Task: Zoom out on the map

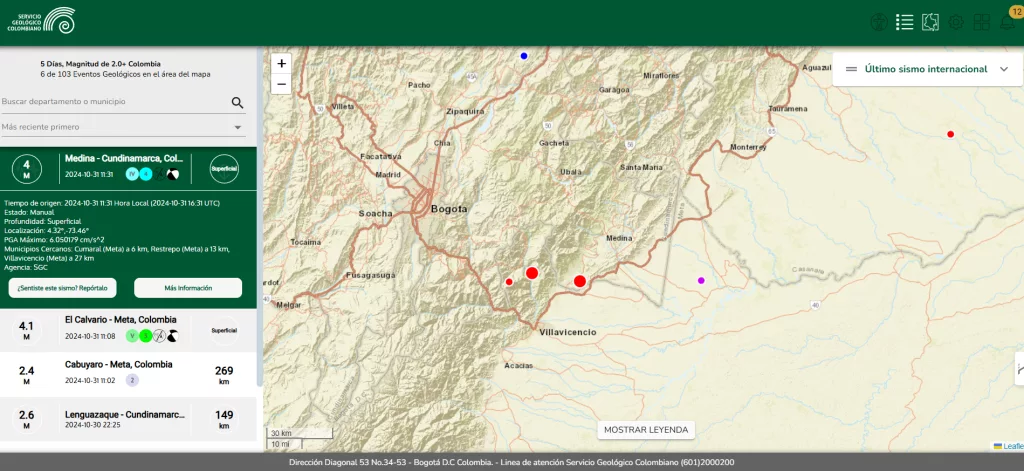Action: click(281, 84)
